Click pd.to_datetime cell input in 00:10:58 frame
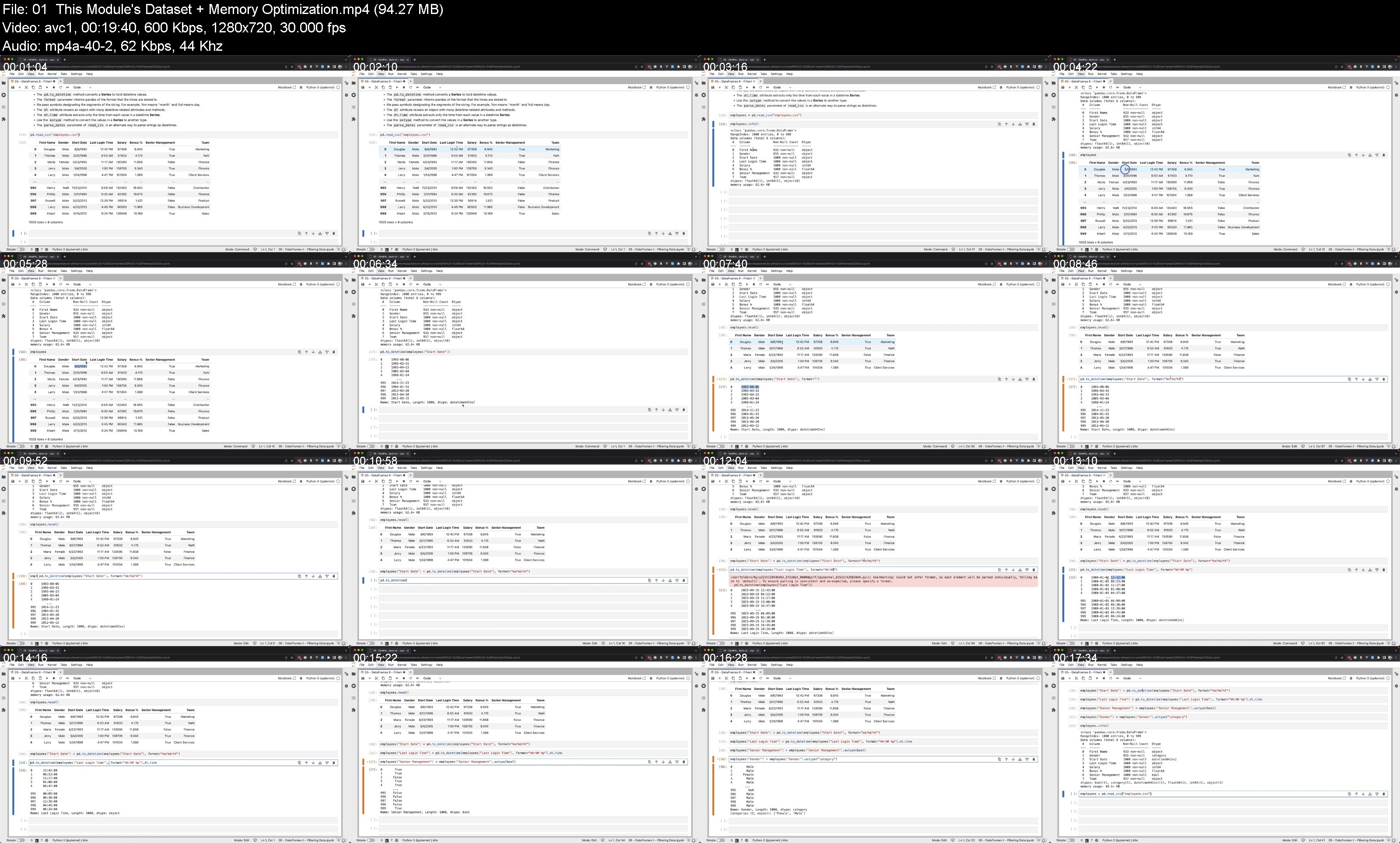1400x843 pixels. (532, 580)
